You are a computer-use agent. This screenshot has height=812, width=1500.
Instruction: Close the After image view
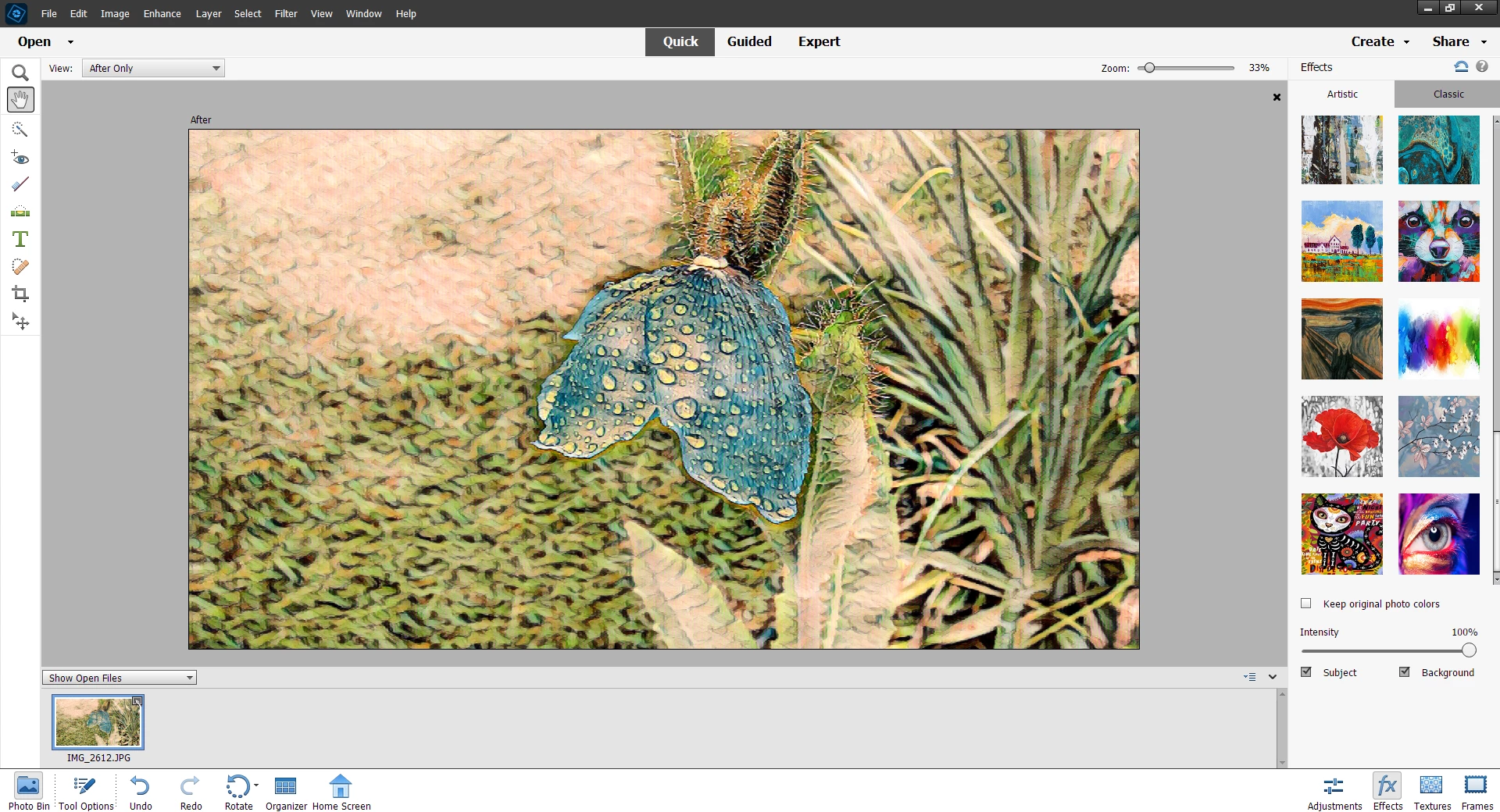1277,97
